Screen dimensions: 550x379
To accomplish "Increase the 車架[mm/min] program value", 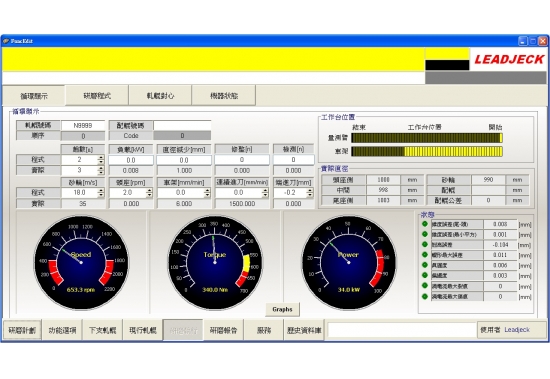I will [x=207, y=190].
